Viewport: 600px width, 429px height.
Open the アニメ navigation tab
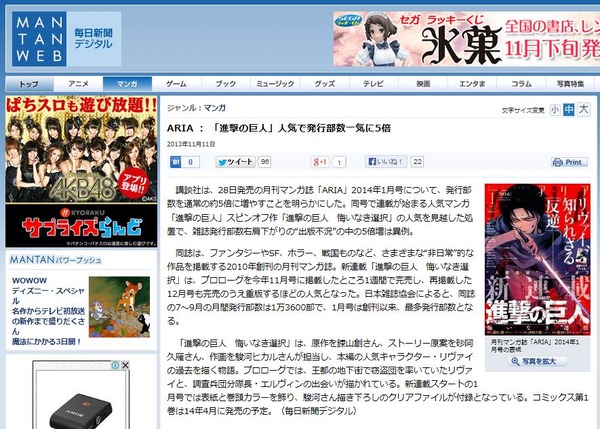(78, 84)
